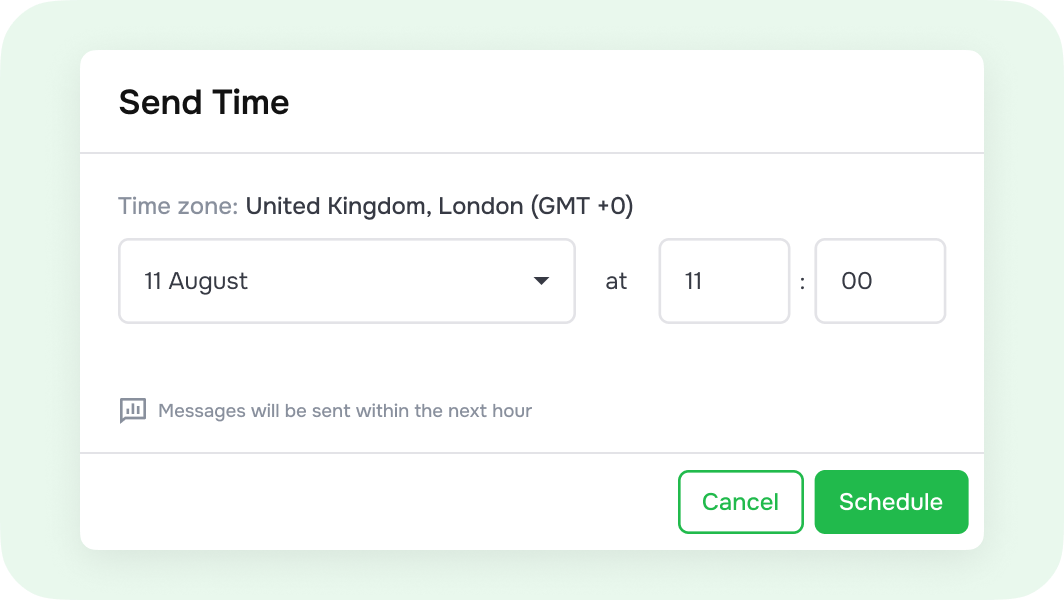Click the "at" label between date and time
1064x605 pixels.
coord(616,282)
